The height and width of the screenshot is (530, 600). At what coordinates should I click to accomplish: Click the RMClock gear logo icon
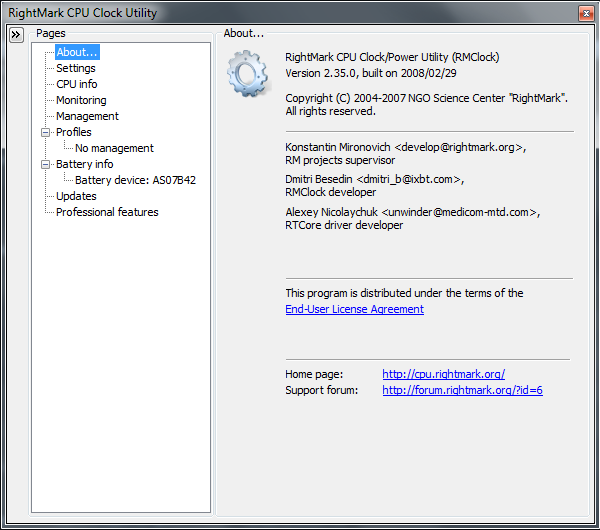click(x=247, y=73)
